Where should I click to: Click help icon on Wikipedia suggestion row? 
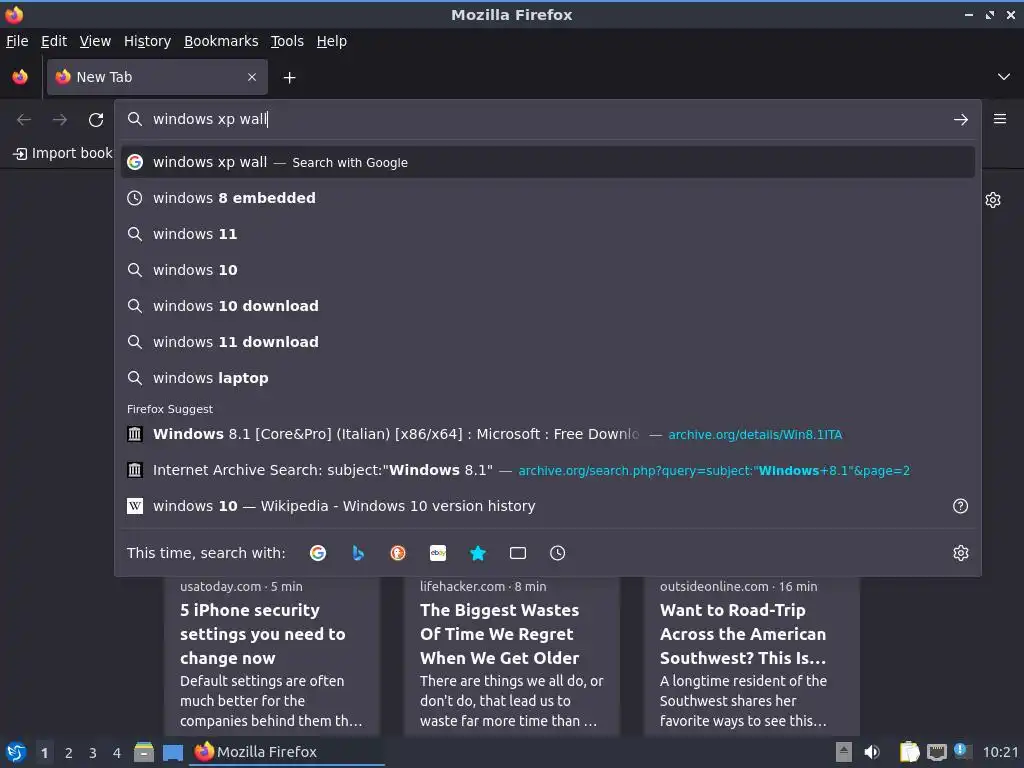(961, 506)
